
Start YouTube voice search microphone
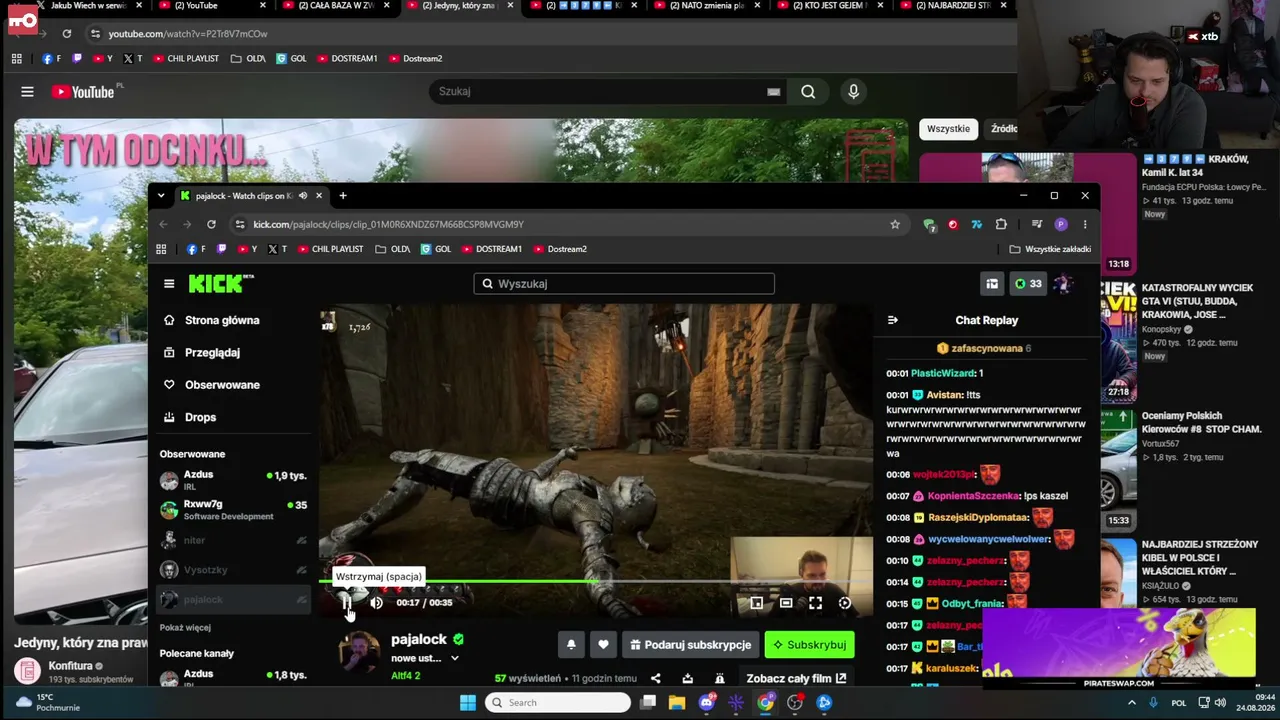(853, 92)
